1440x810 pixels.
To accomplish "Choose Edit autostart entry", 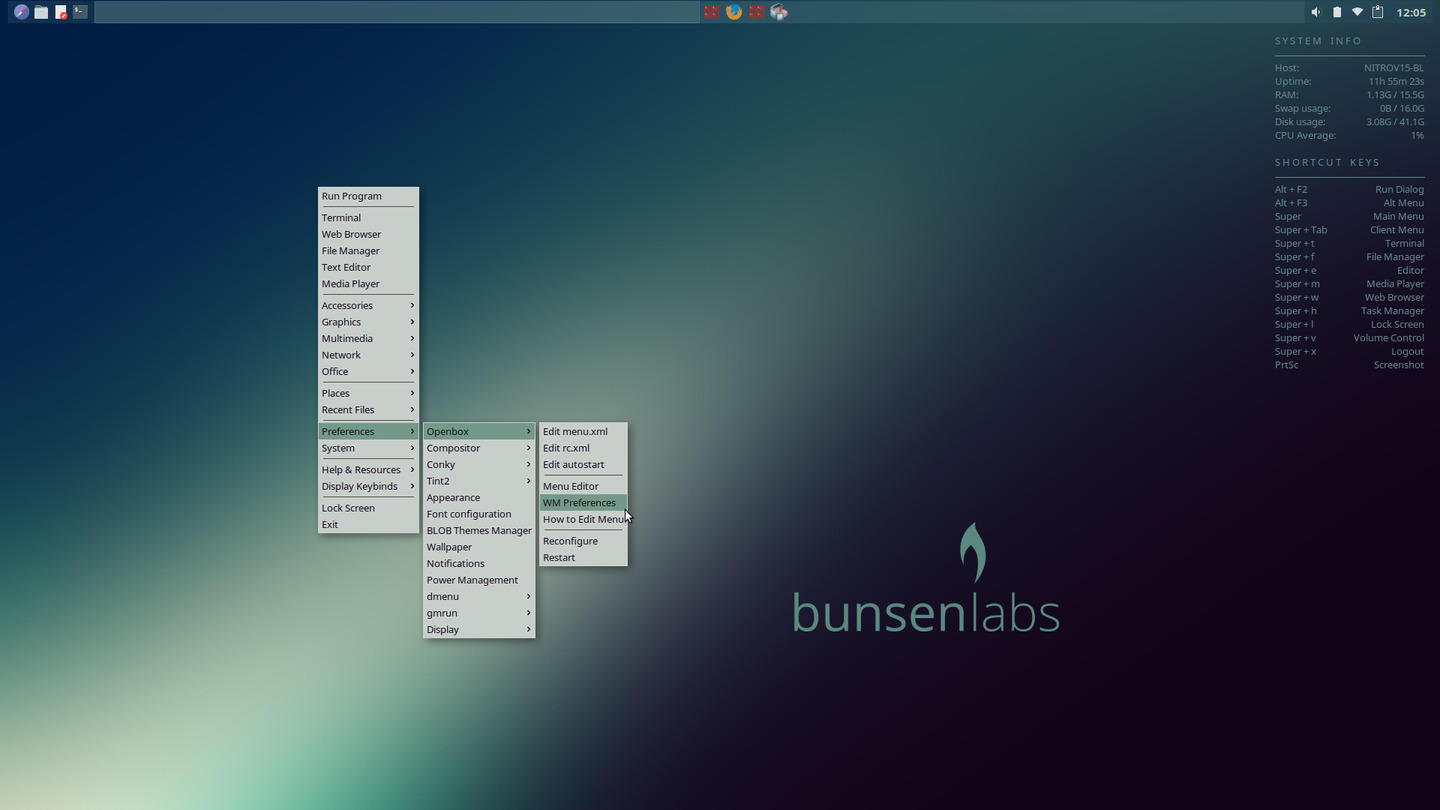I will pyautogui.click(x=583, y=464).
